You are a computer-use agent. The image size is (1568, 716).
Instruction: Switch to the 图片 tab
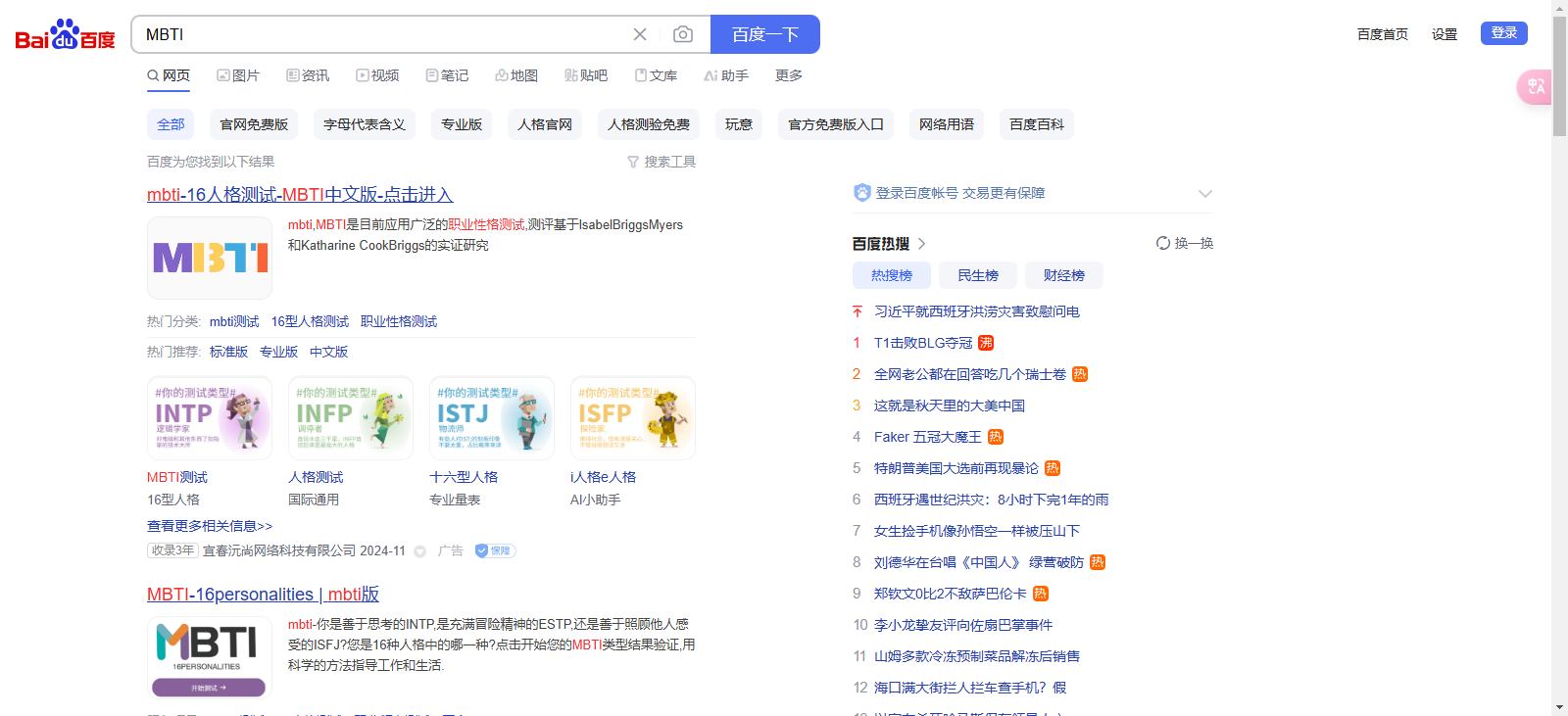238,75
